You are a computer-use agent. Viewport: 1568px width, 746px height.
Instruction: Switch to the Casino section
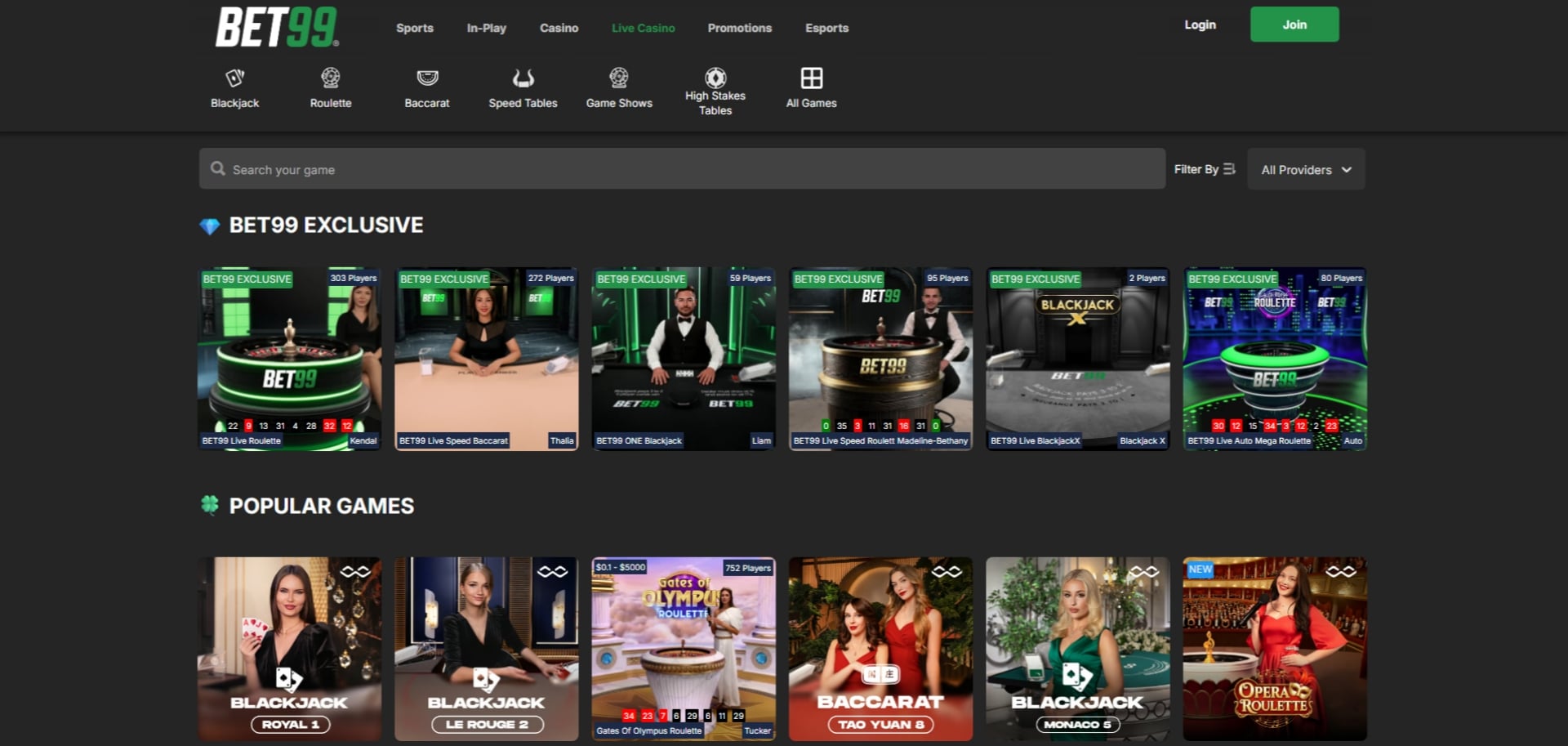[559, 28]
